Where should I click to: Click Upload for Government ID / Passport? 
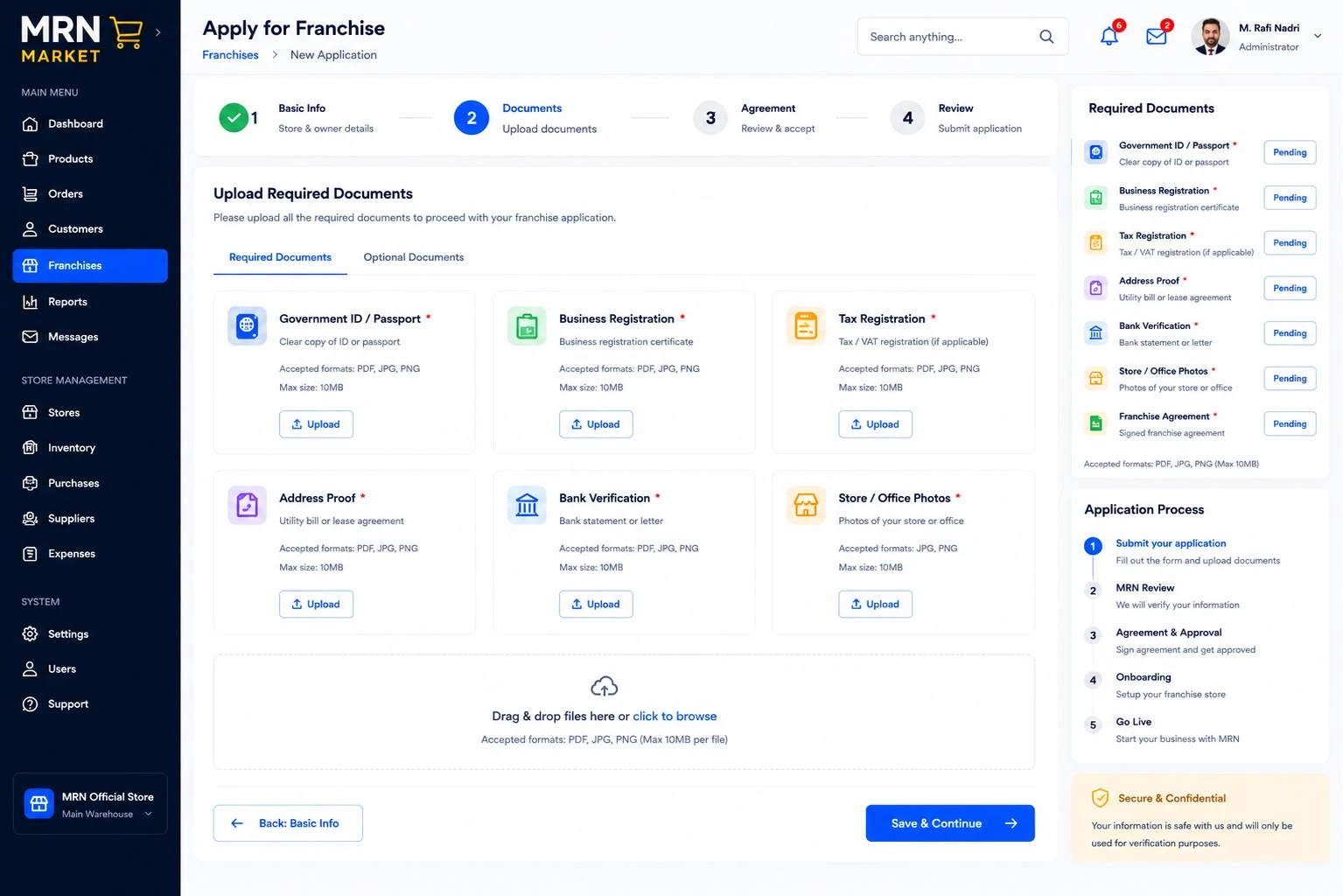(316, 424)
